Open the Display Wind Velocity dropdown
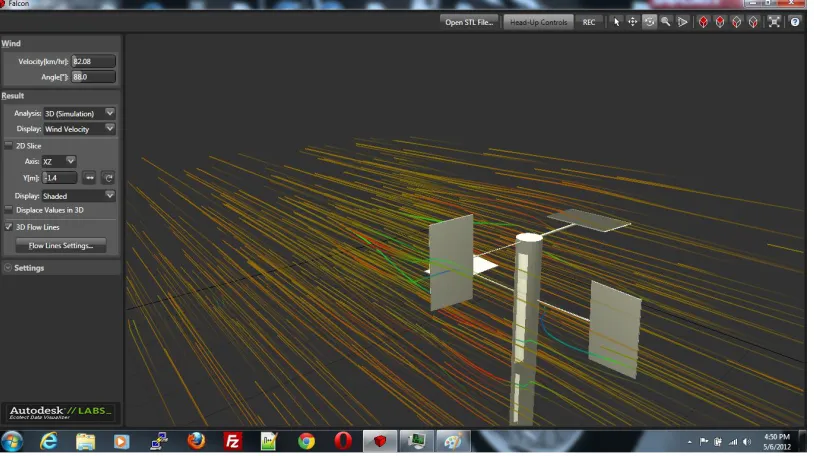The image size is (814, 456). click(x=79, y=130)
